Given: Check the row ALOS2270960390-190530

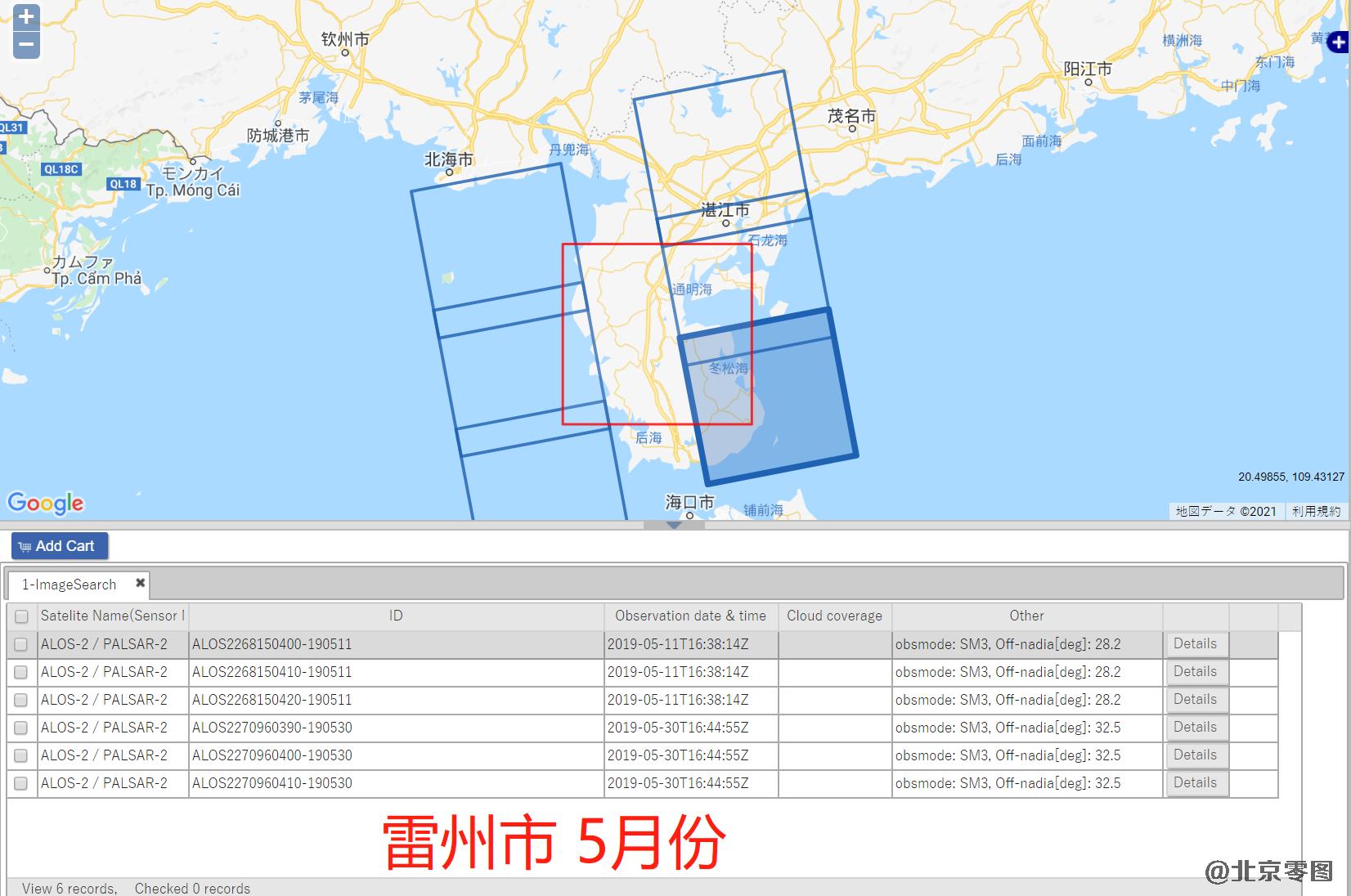Looking at the screenshot, I should tap(21, 728).
